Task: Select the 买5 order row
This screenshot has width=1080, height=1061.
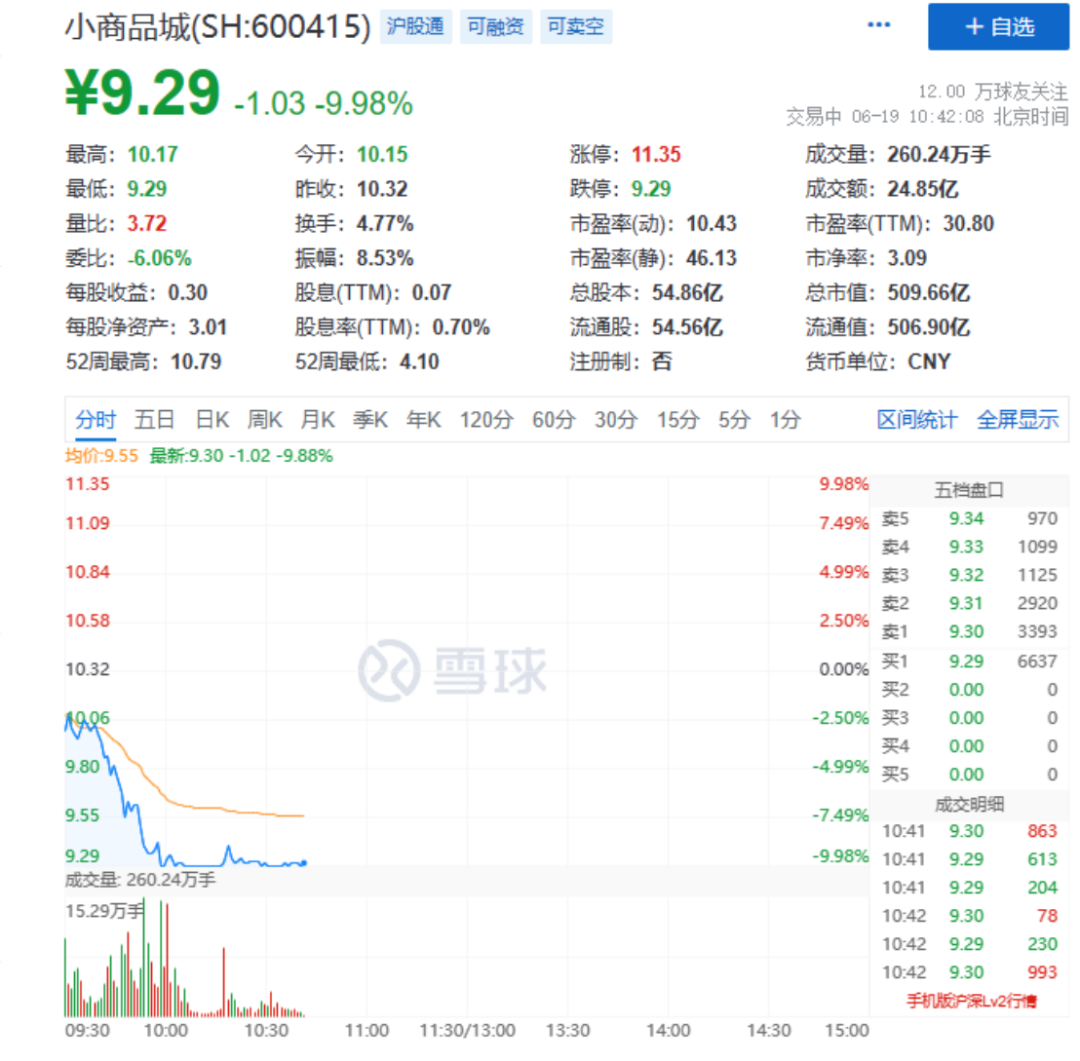Action: pos(969,774)
